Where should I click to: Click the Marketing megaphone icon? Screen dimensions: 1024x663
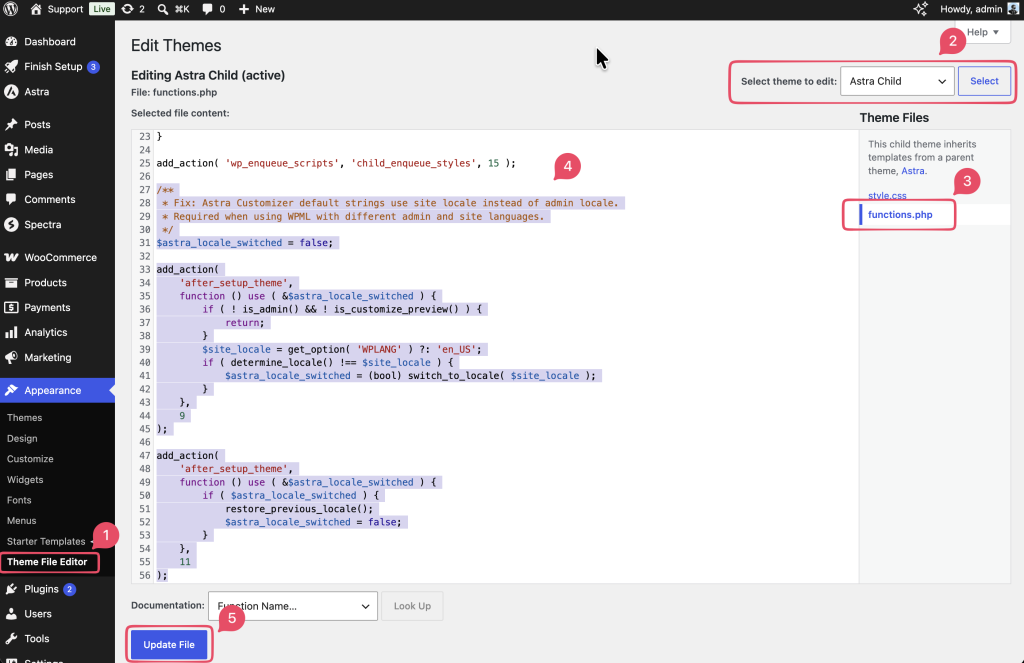coord(11,357)
